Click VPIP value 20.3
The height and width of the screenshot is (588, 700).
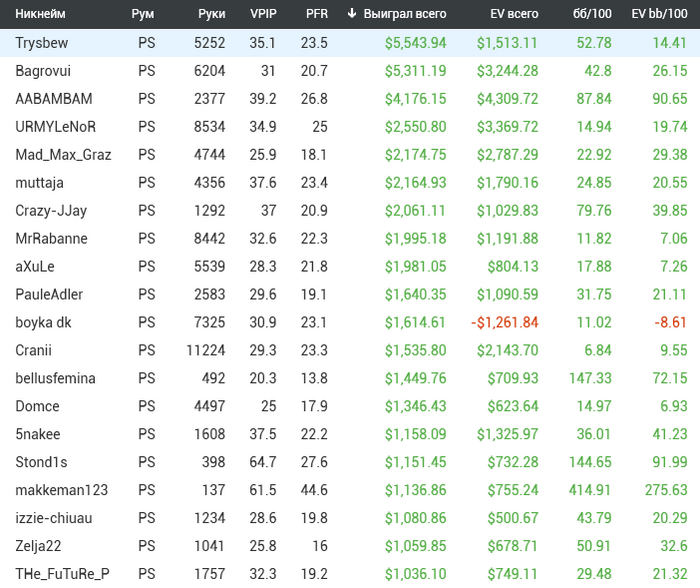[x=263, y=379]
